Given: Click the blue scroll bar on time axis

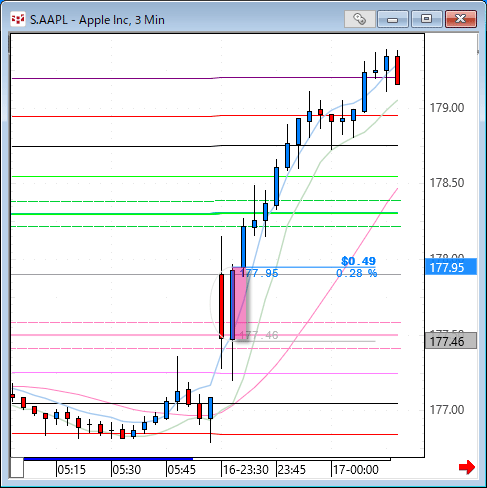Looking at the screenshot, I should 108,459.
